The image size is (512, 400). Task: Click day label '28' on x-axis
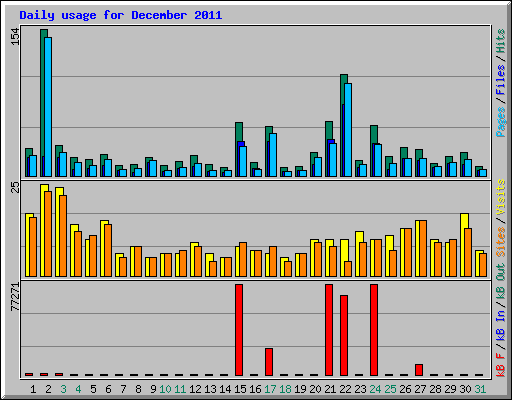pos(435,389)
